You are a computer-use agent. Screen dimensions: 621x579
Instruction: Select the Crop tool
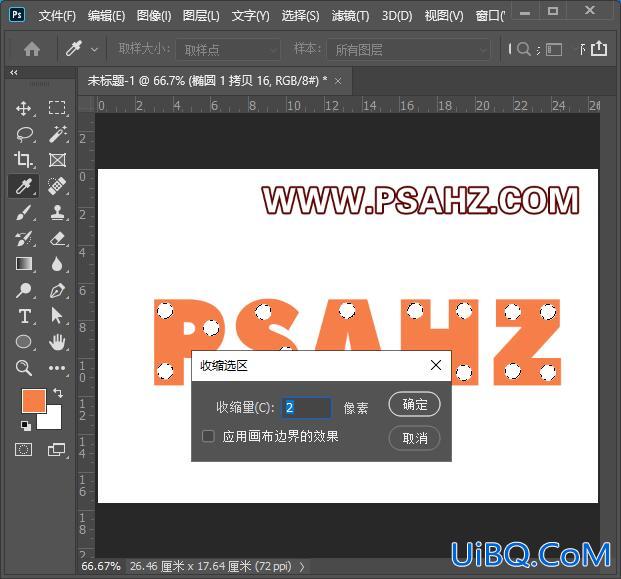point(23,160)
